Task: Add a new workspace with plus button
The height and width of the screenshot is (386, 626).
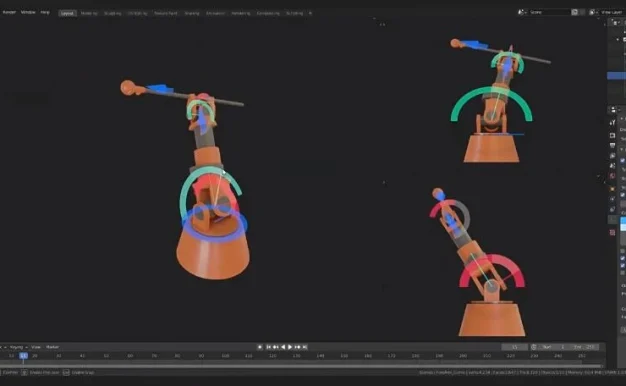Action: pos(311,13)
